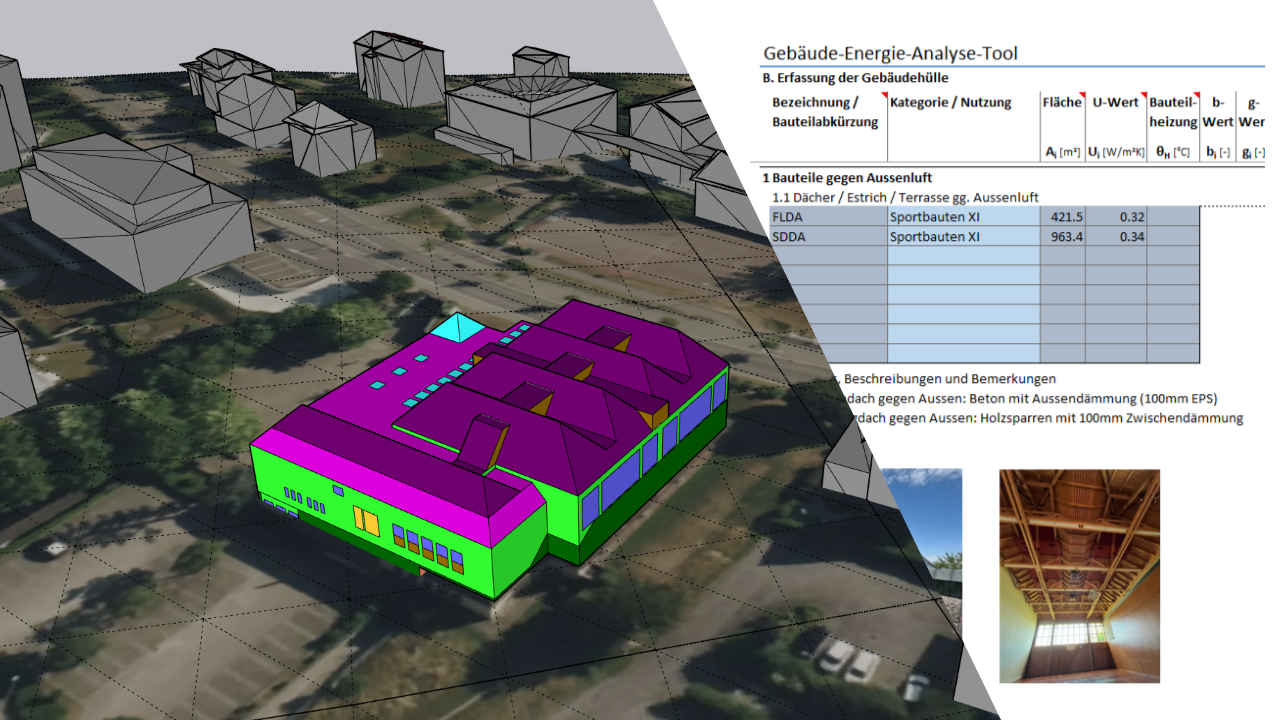Image resolution: width=1280 pixels, height=720 pixels.
Task: Click the Holzsparren Zwischendämmung description line
Action: pos(1040,418)
